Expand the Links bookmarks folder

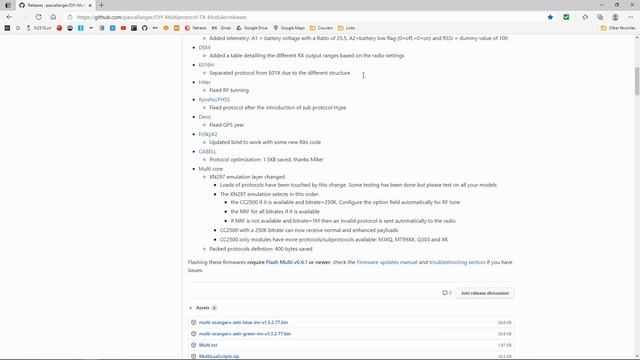pos(346,28)
